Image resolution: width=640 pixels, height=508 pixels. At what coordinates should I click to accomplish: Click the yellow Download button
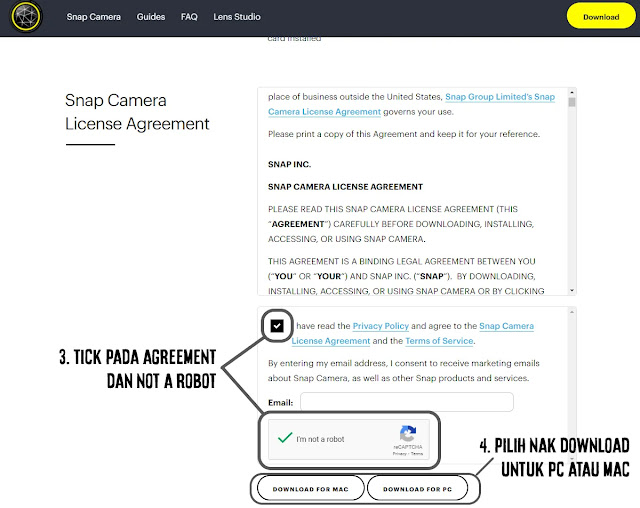(601, 17)
